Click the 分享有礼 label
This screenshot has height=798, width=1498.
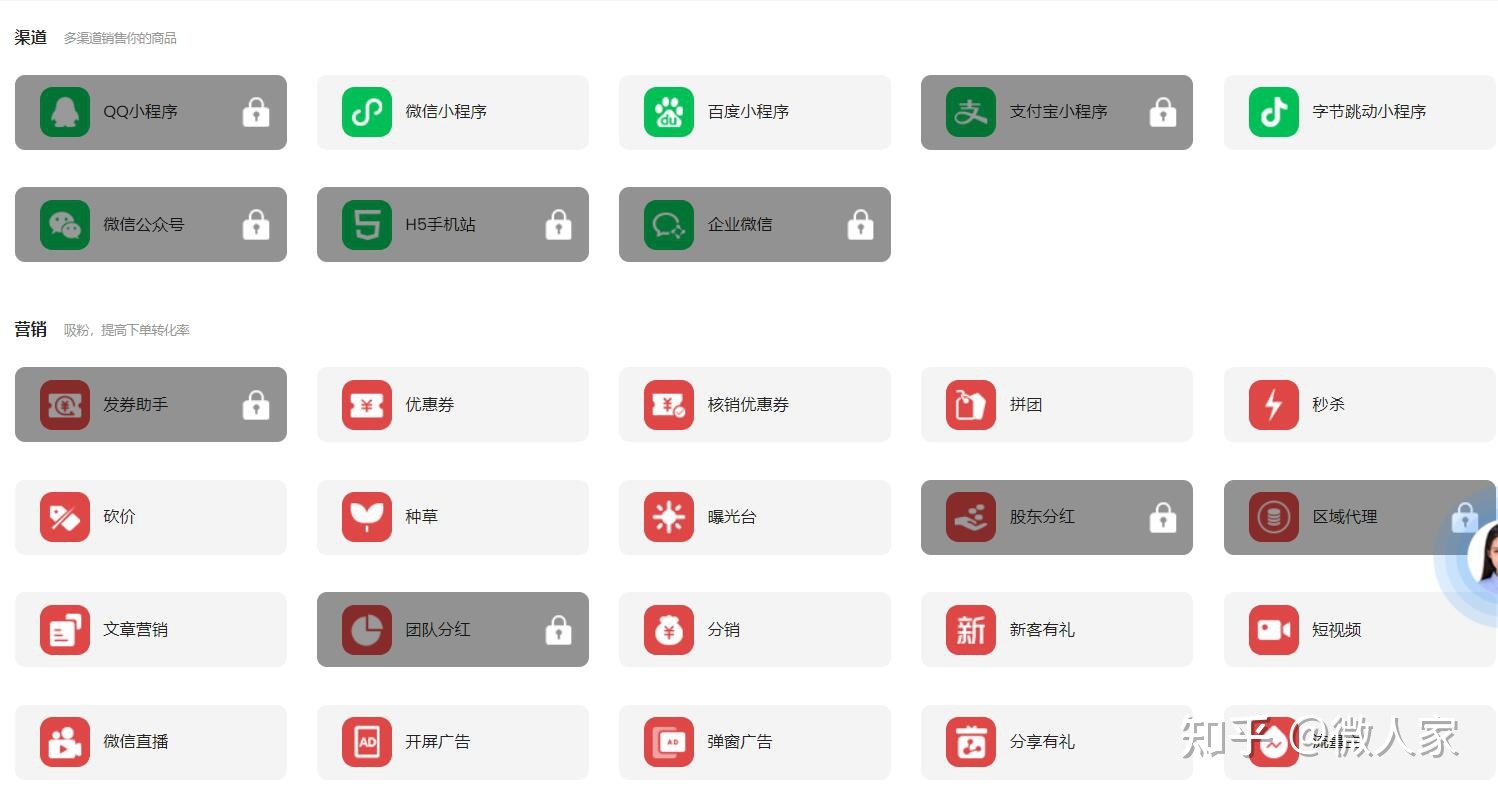pos(1042,742)
